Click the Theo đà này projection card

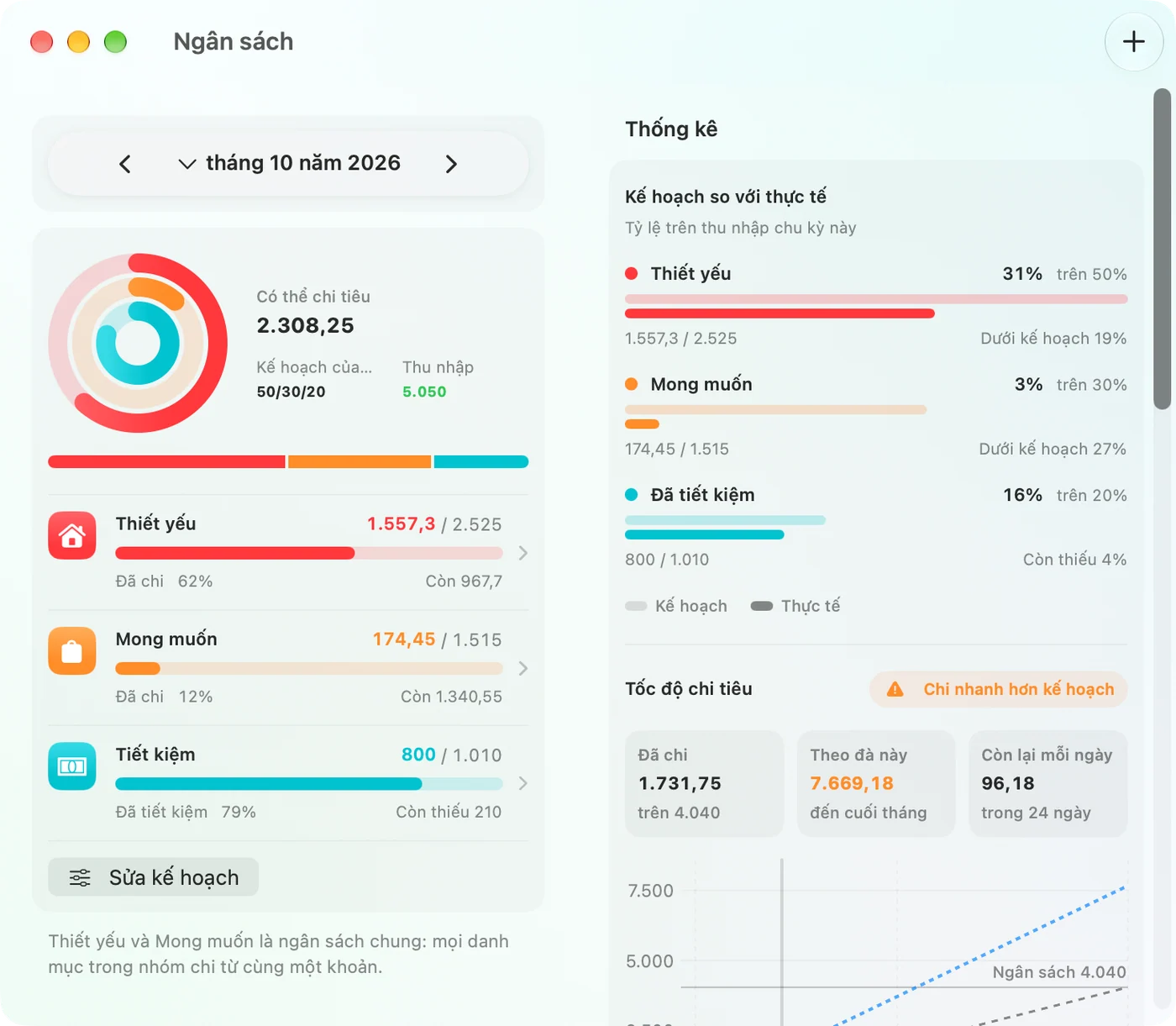click(876, 783)
